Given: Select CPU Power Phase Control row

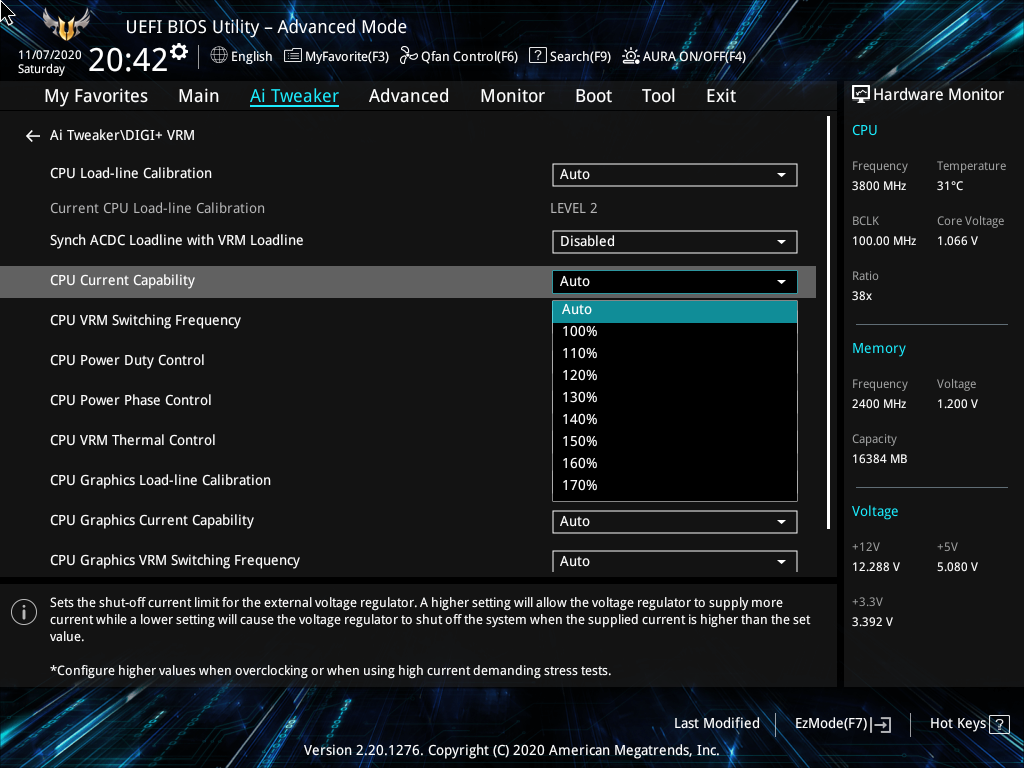Looking at the screenshot, I should 131,400.
